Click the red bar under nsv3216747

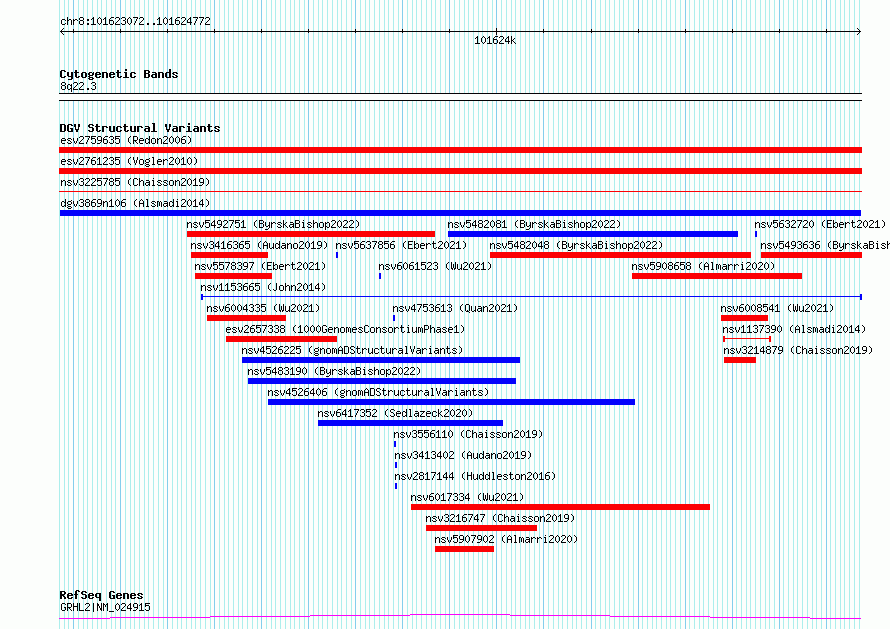481,528
